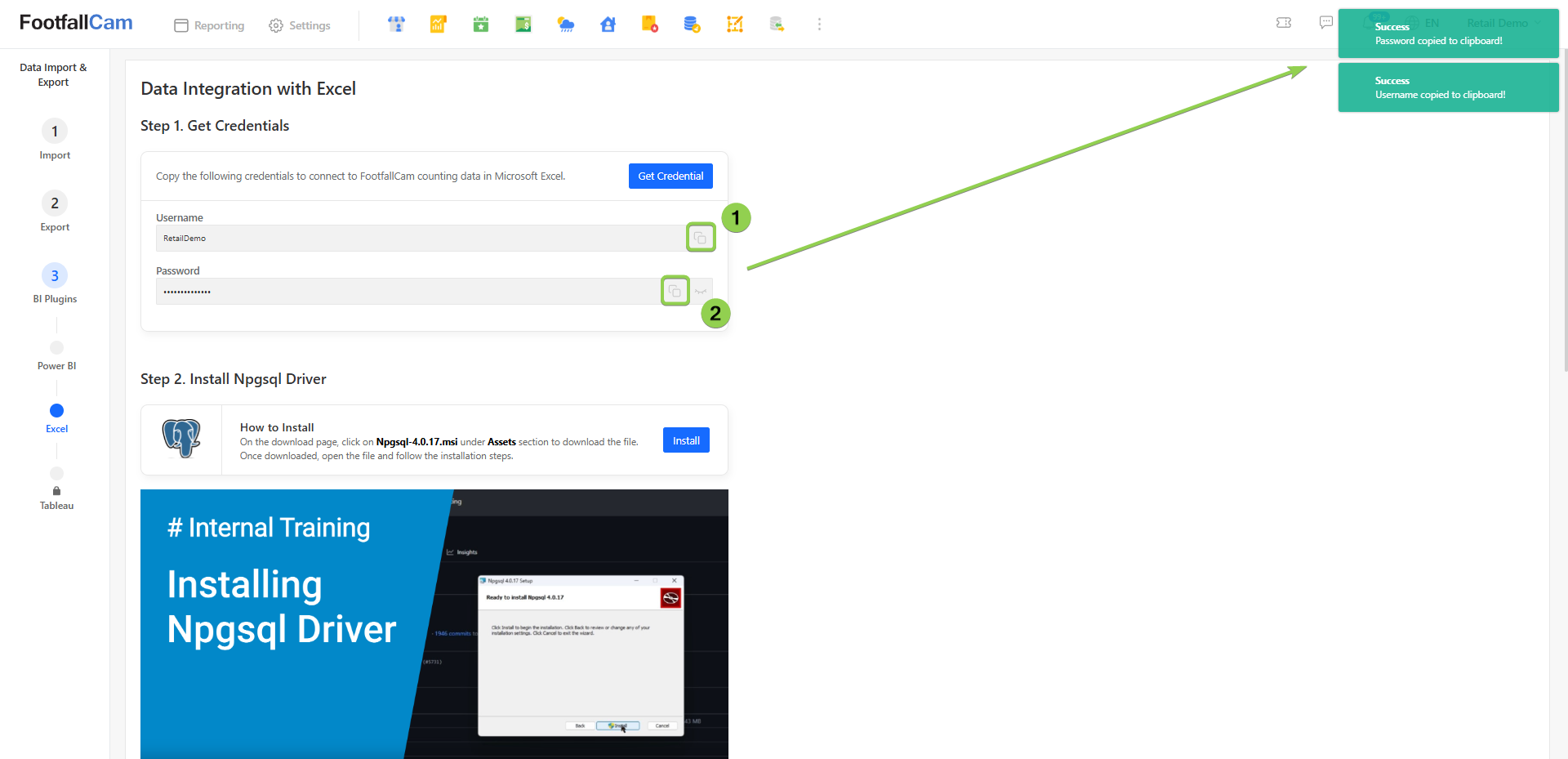Open the weather rain cloud icon
Image resolution: width=1568 pixels, height=759 pixels.
click(565, 25)
